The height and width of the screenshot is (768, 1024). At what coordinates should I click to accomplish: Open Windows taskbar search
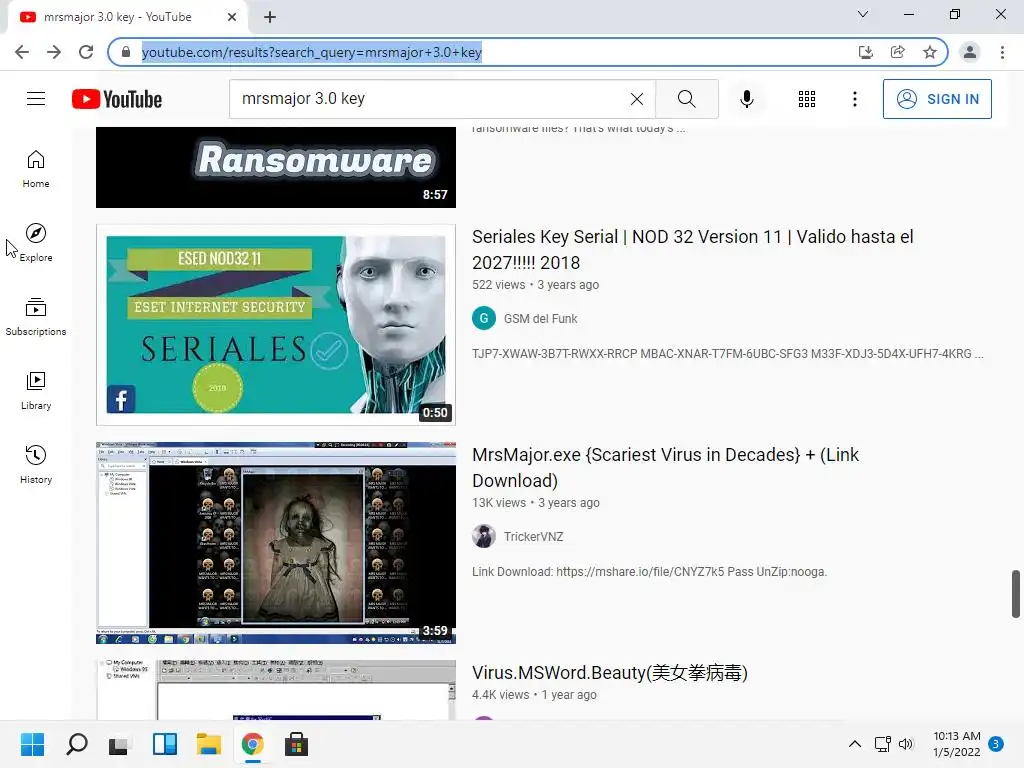pyautogui.click(x=76, y=744)
